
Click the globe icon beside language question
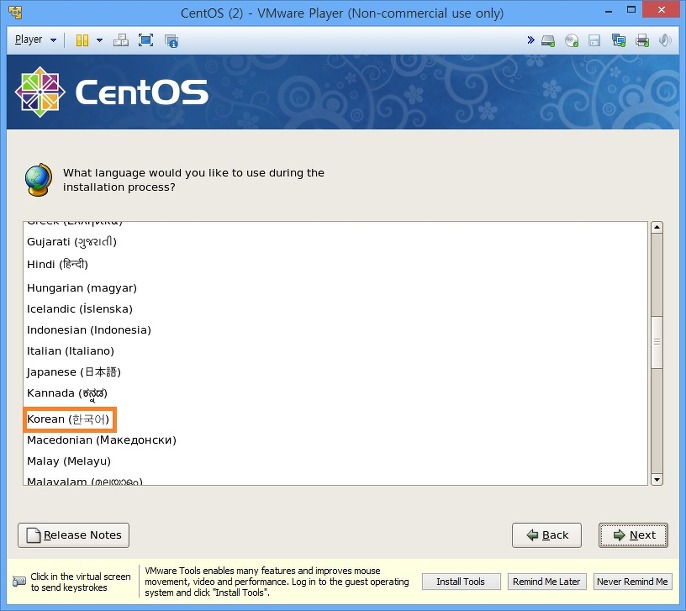38,180
